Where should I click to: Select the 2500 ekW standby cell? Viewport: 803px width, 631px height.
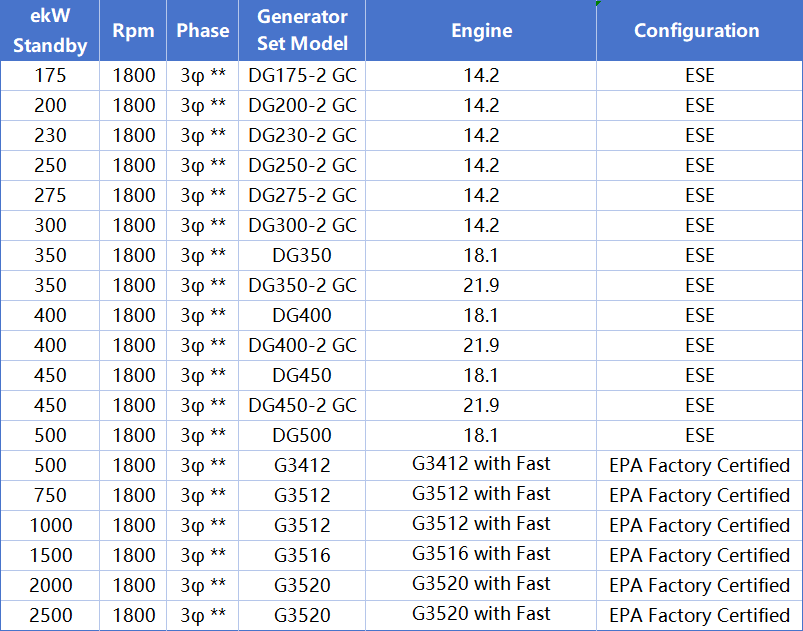point(50,615)
